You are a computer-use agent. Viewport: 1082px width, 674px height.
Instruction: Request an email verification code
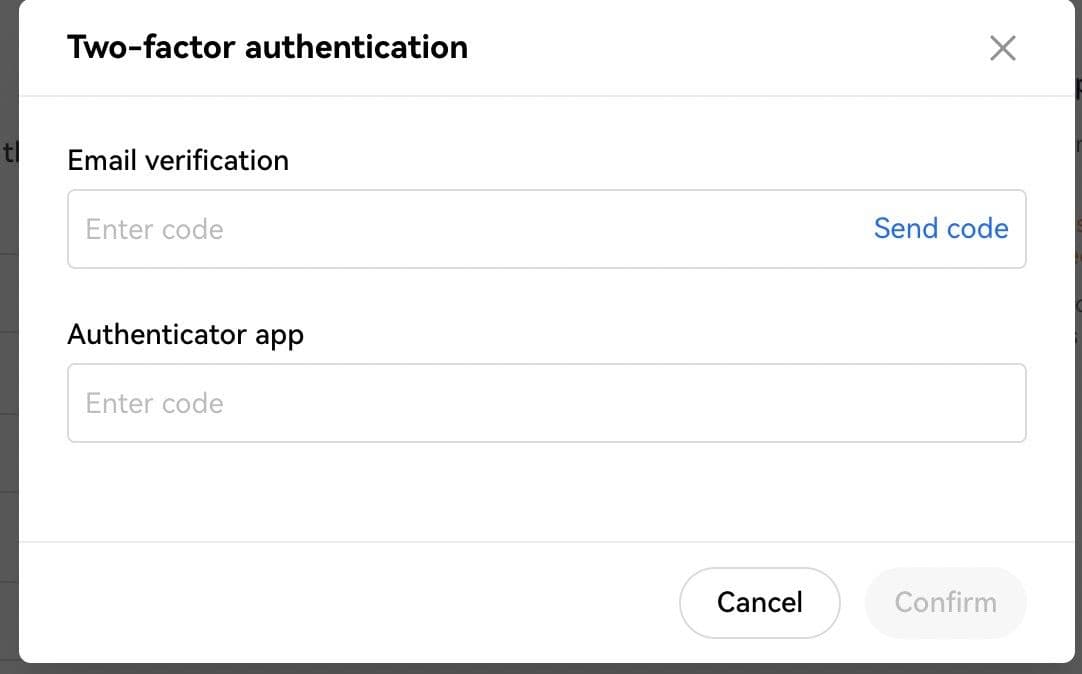click(940, 229)
